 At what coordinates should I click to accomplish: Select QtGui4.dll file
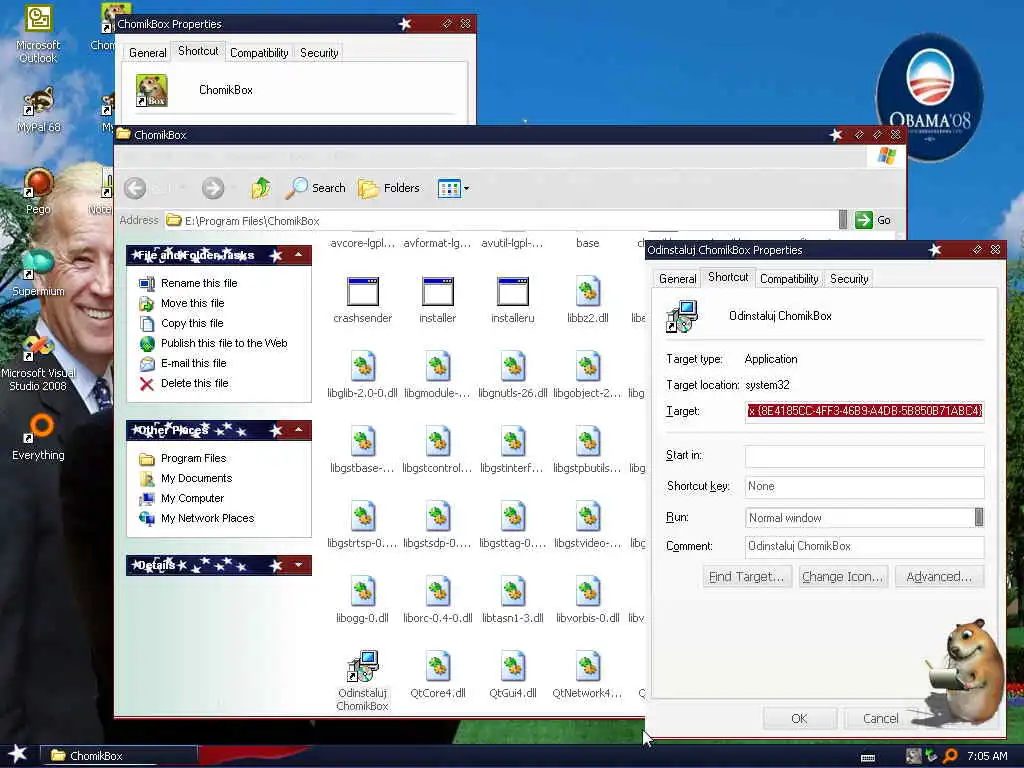tap(513, 675)
